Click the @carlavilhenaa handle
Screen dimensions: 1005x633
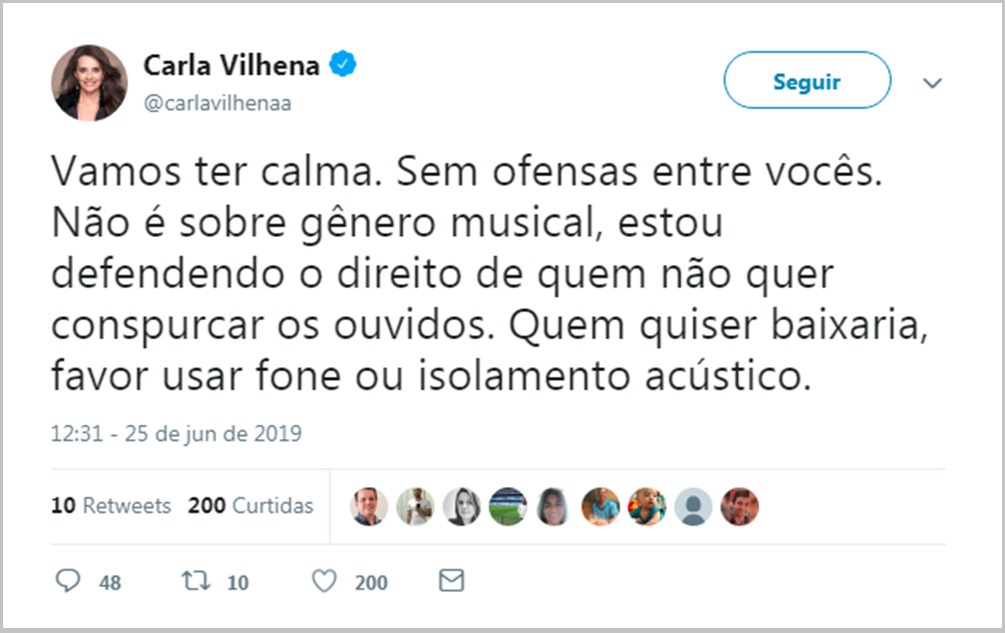pyautogui.click(x=218, y=102)
